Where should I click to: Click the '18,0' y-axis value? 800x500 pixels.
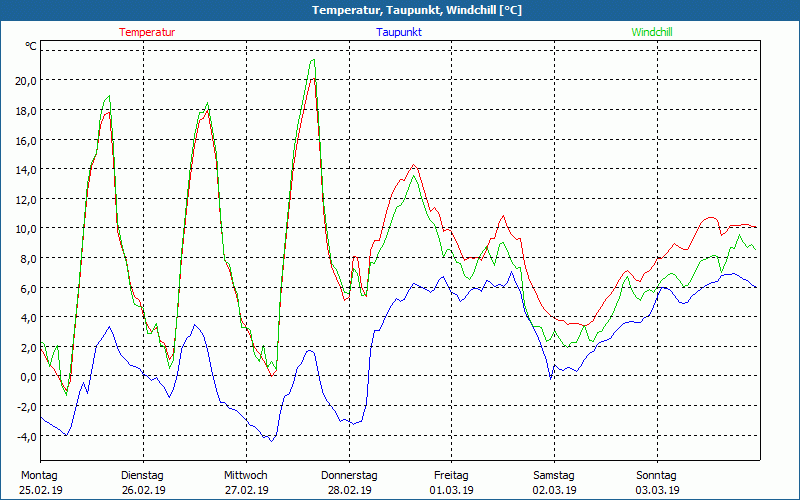[26, 111]
